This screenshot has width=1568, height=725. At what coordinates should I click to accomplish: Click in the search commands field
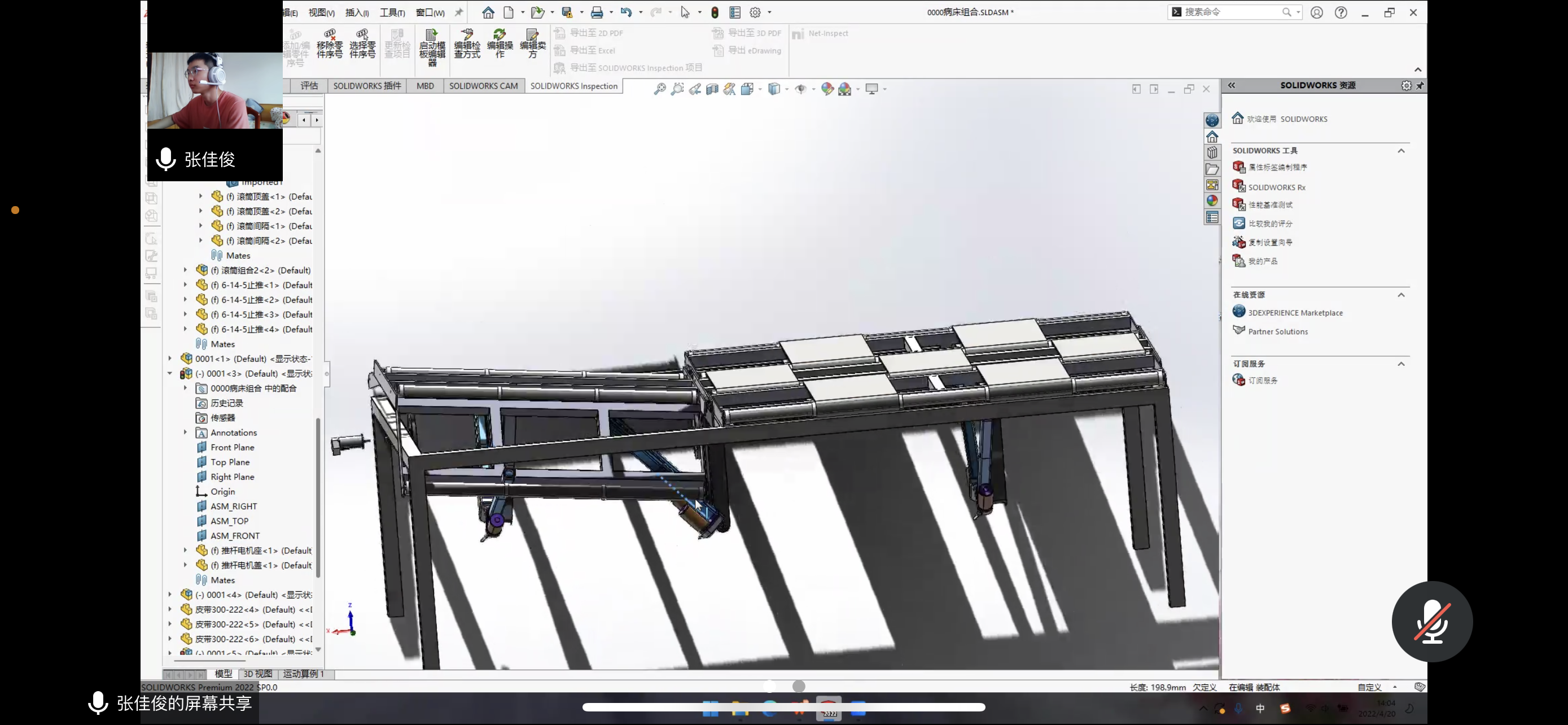(x=1229, y=12)
